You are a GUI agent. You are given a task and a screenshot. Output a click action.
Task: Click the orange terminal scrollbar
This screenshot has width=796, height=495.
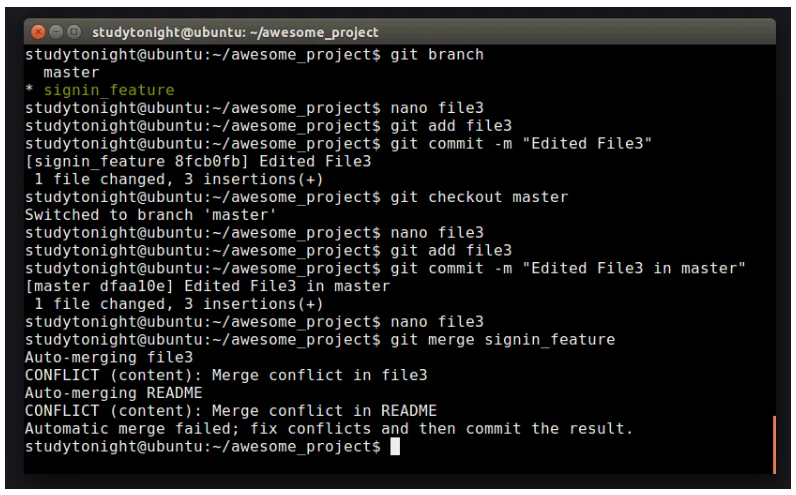pyautogui.click(x=774, y=444)
